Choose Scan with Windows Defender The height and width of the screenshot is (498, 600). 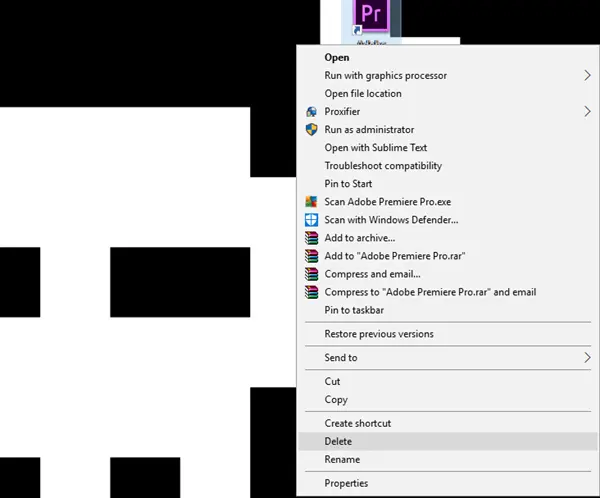(447, 220)
